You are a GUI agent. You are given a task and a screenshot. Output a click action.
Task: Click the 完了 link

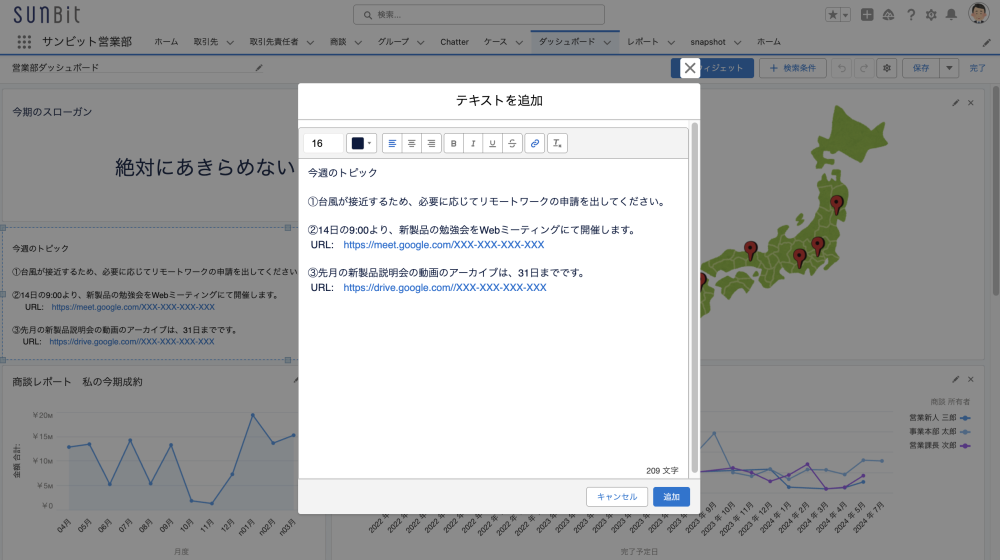(978, 68)
